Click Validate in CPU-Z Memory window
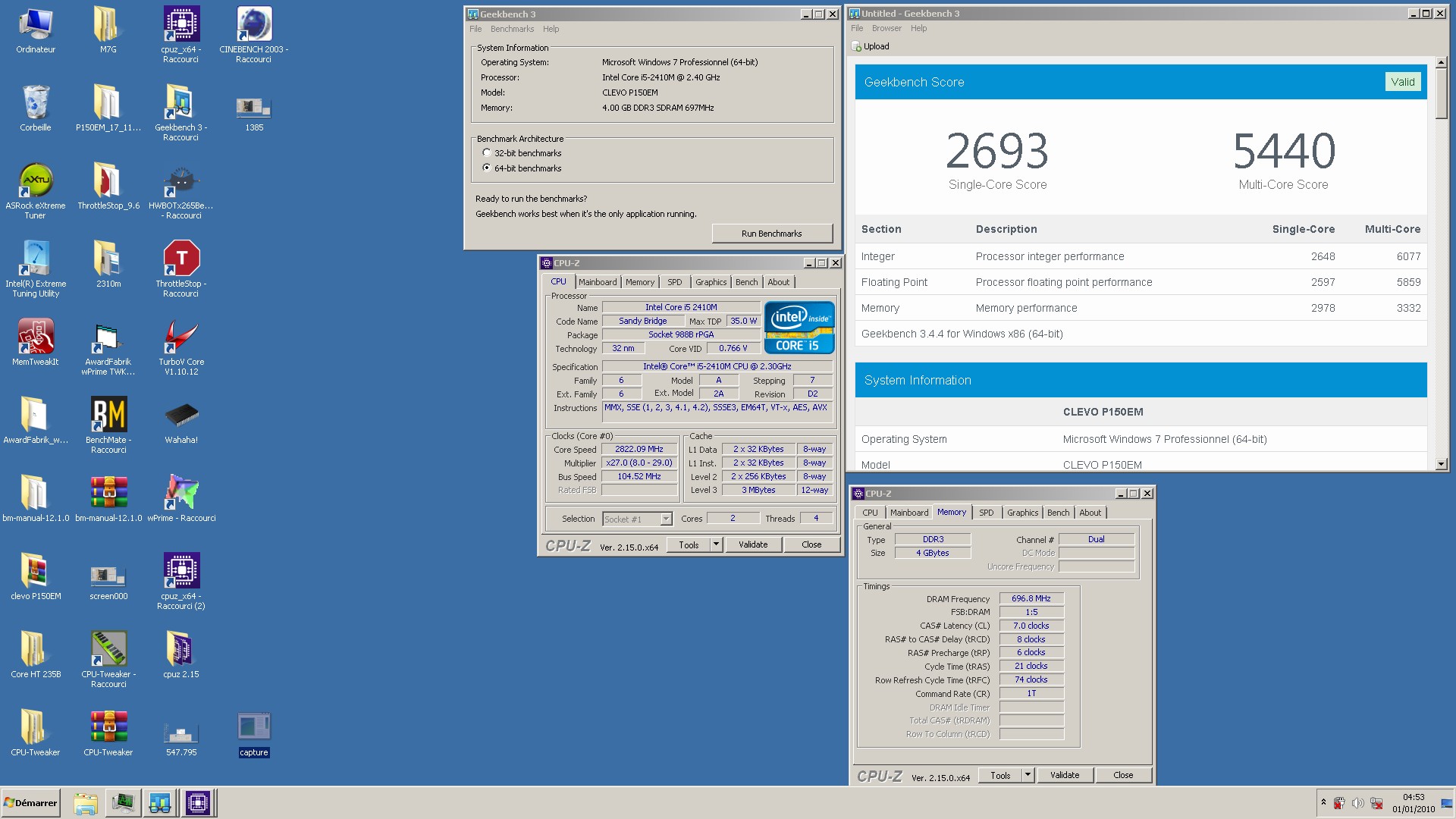 tap(1064, 774)
